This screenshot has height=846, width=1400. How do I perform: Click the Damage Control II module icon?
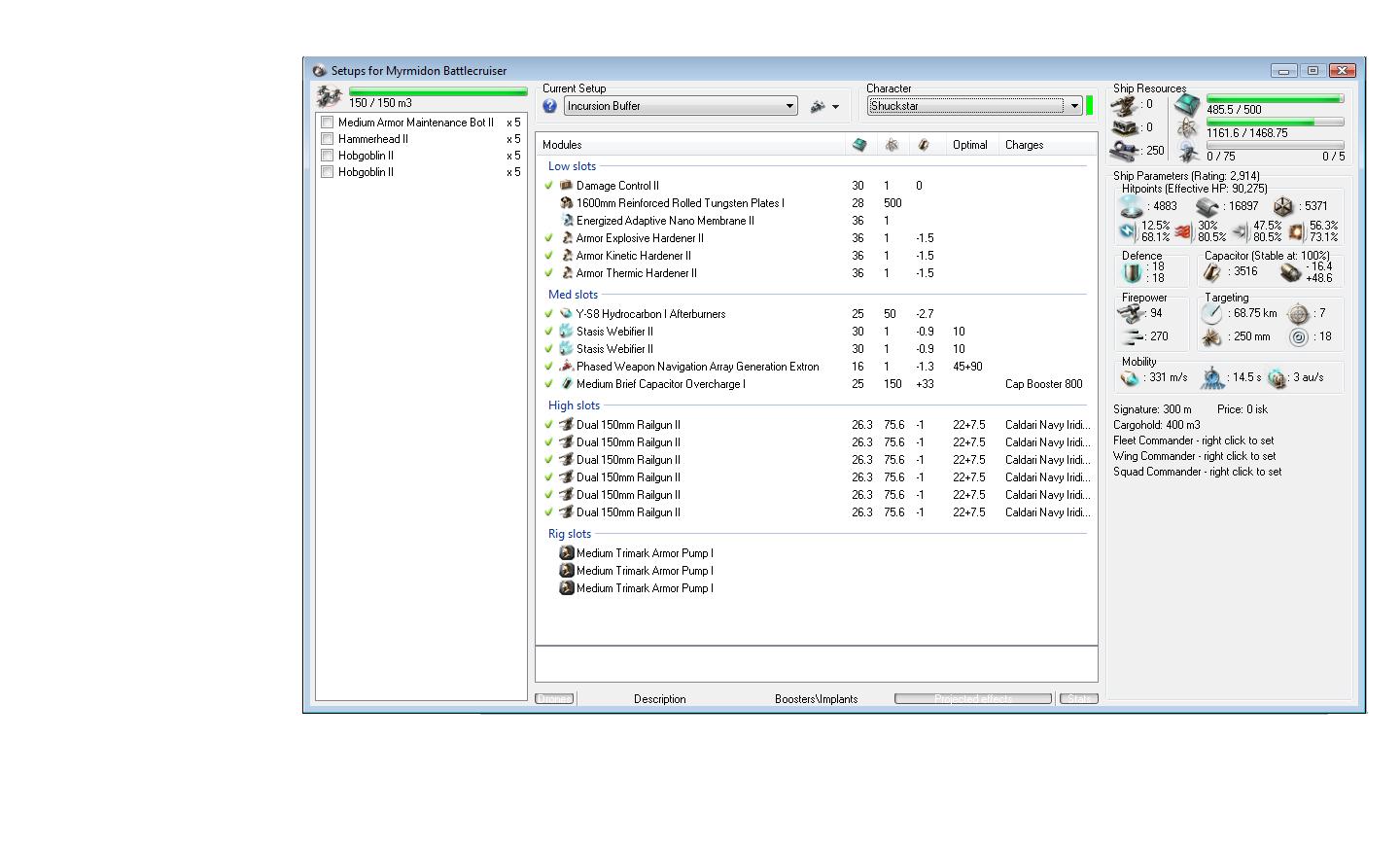tap(566, 185)
